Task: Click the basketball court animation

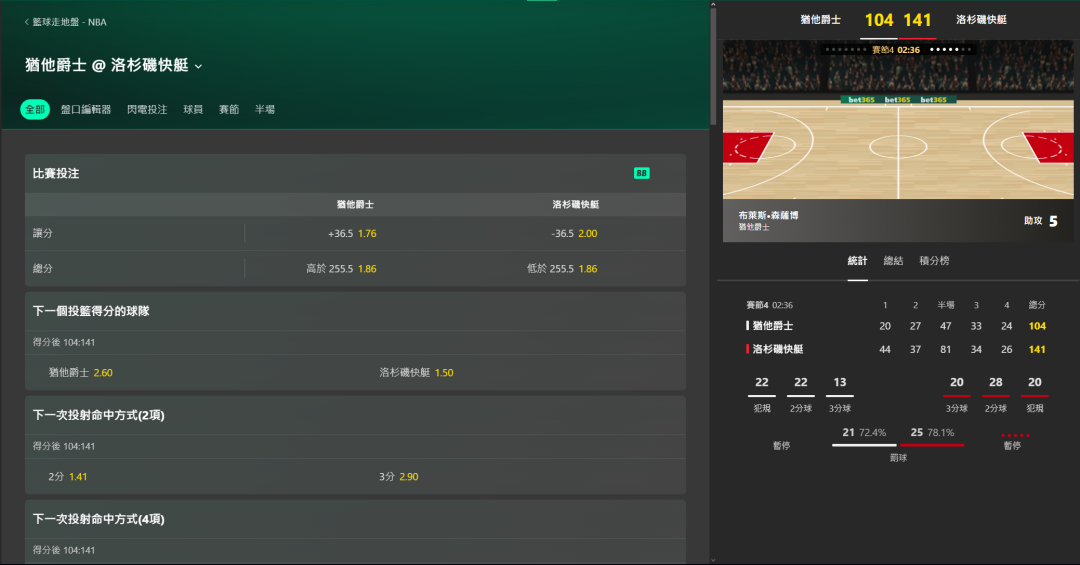Action: click(x=898, y=148)
